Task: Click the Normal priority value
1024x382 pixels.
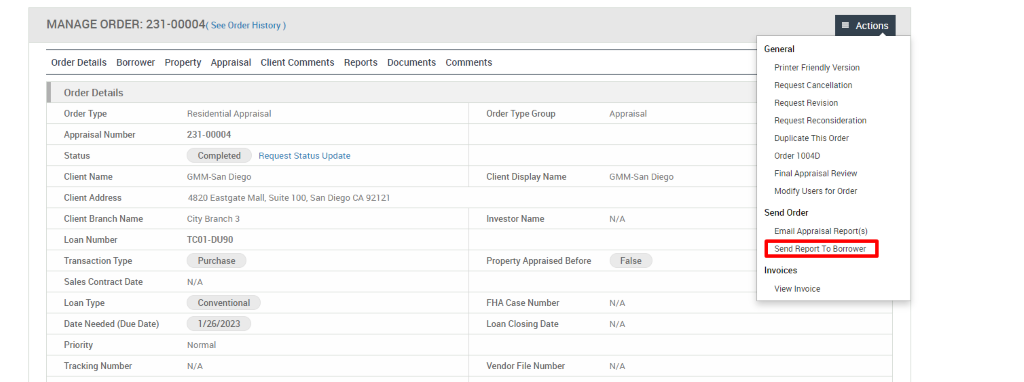Action: tap(202, 345)
